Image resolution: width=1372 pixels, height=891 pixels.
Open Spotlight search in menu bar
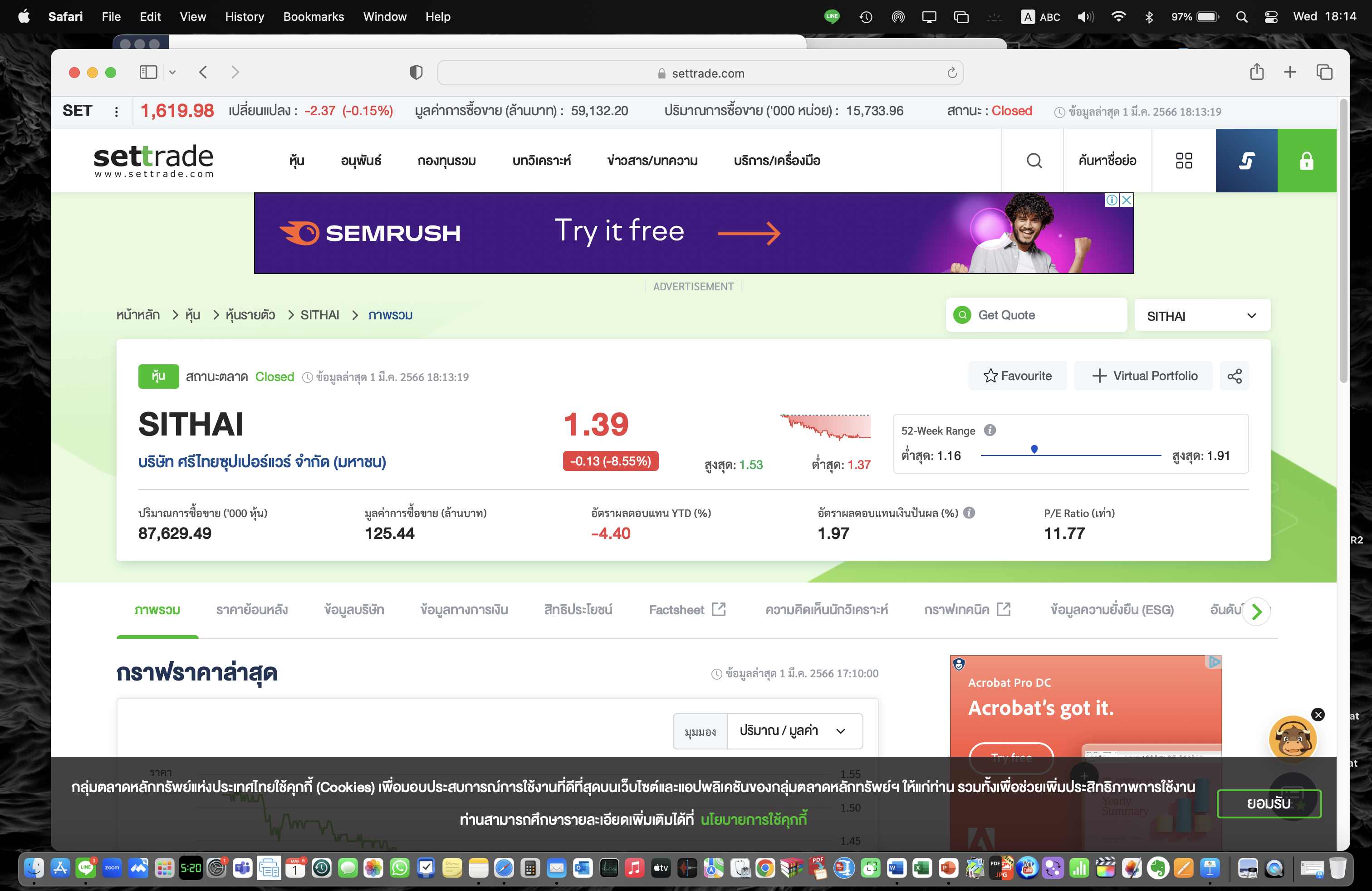(x=1242, y=17)
